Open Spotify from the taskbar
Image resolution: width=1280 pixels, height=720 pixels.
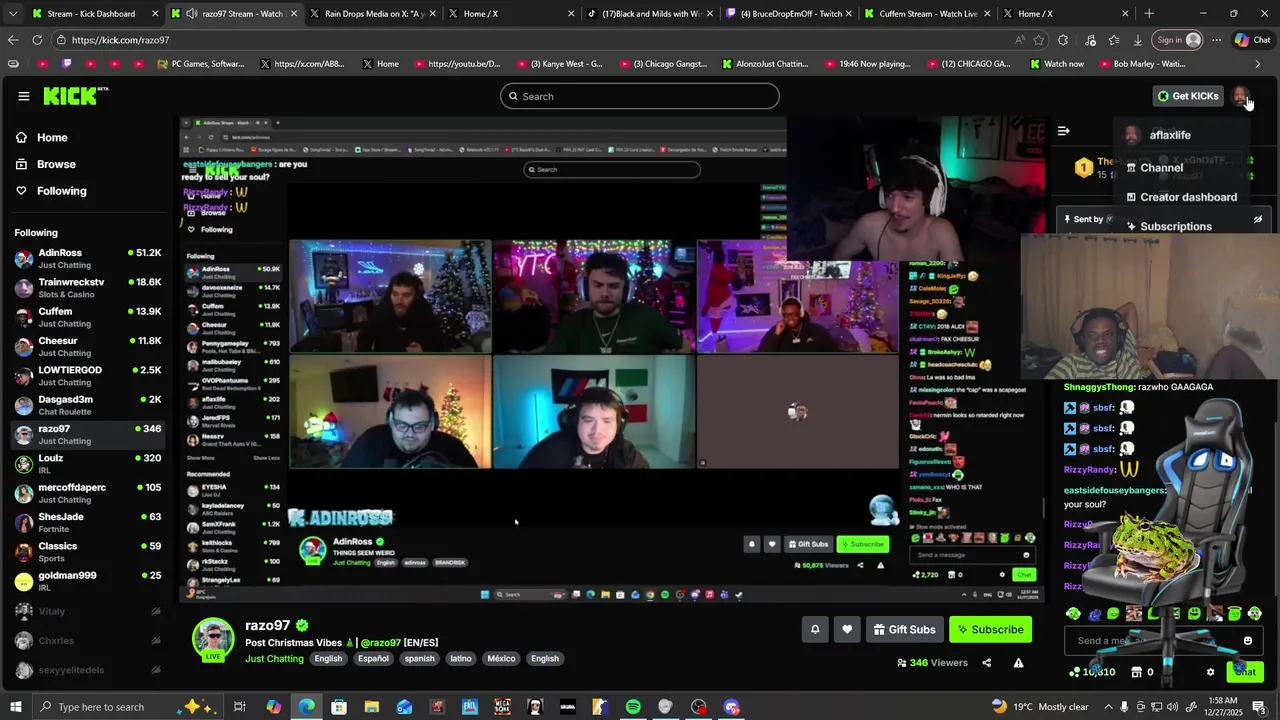633,707
